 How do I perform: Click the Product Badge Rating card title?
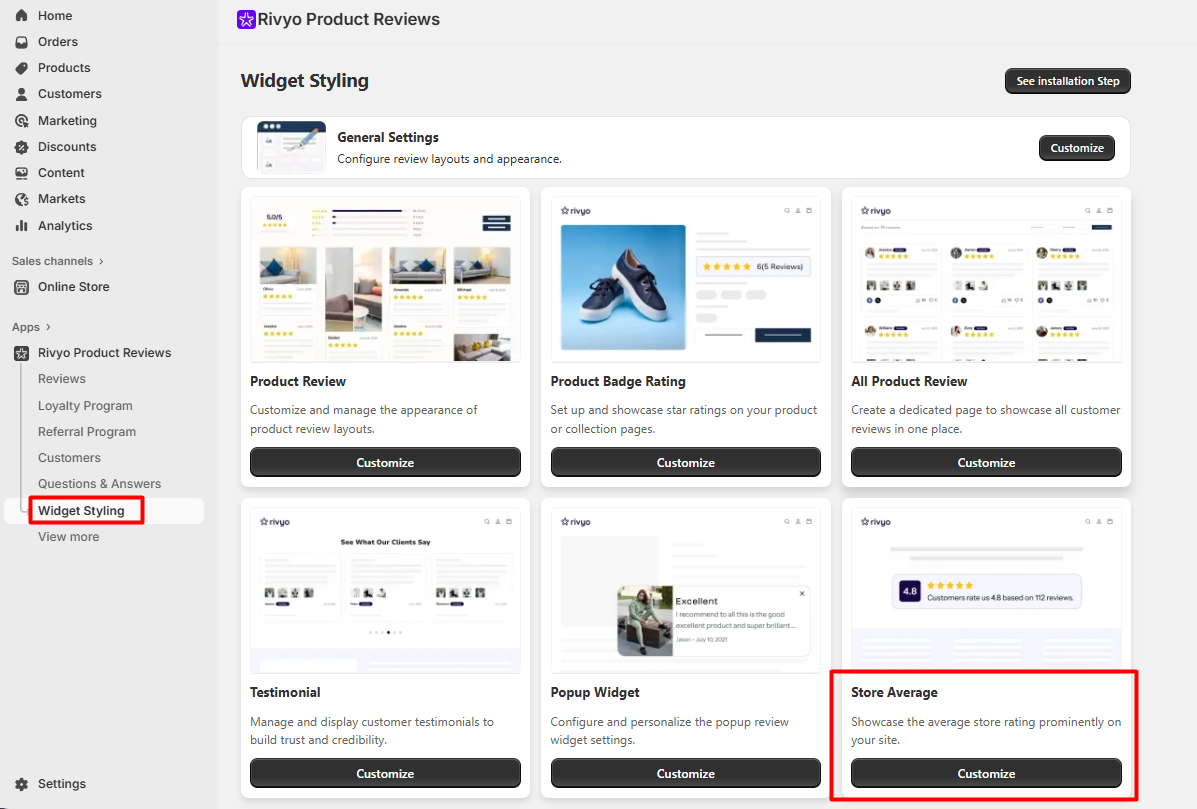[x=618, y=382]
